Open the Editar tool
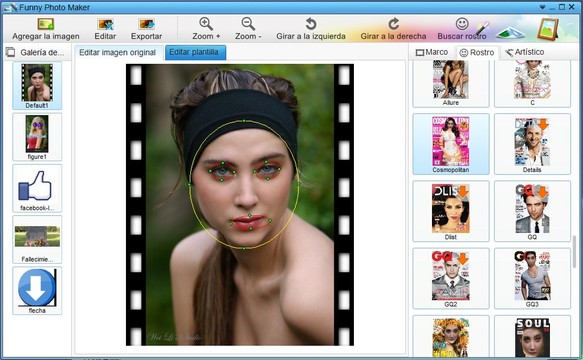This screenshot has height=360, width=583. click(x=105, y=25)
